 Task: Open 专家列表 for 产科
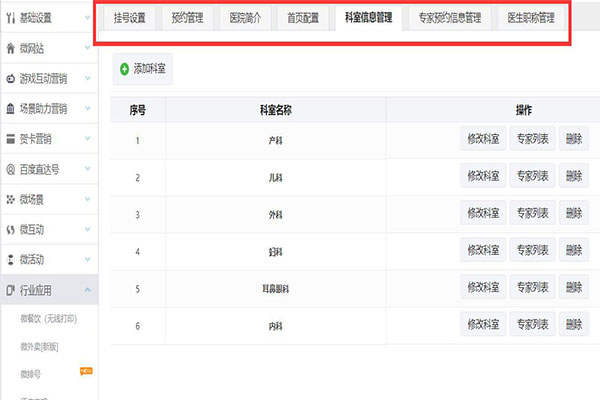pyautogui.click(x=532, y=139)
